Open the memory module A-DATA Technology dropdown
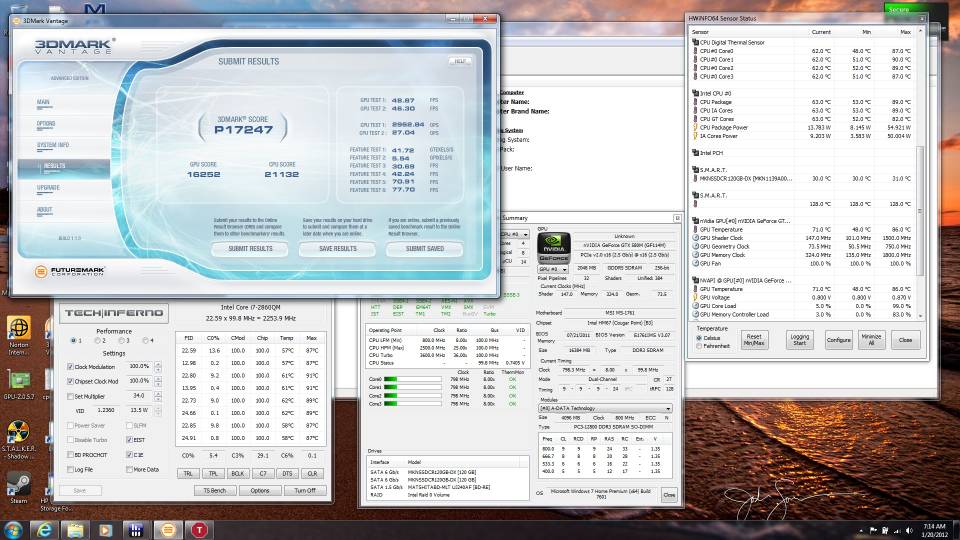Image resolution: width=960 pixels, height=540 pixels. tap(605, 408)
